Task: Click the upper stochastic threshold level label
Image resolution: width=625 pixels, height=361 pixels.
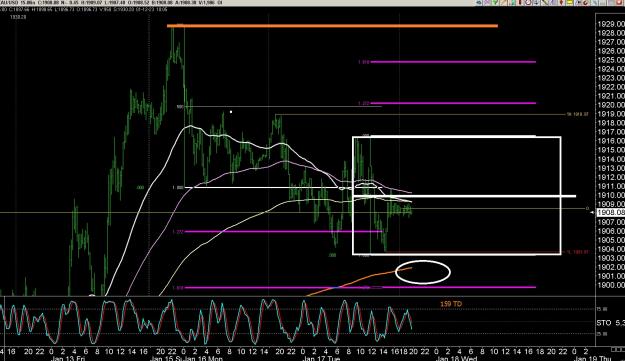Action: tap(601, 309)
